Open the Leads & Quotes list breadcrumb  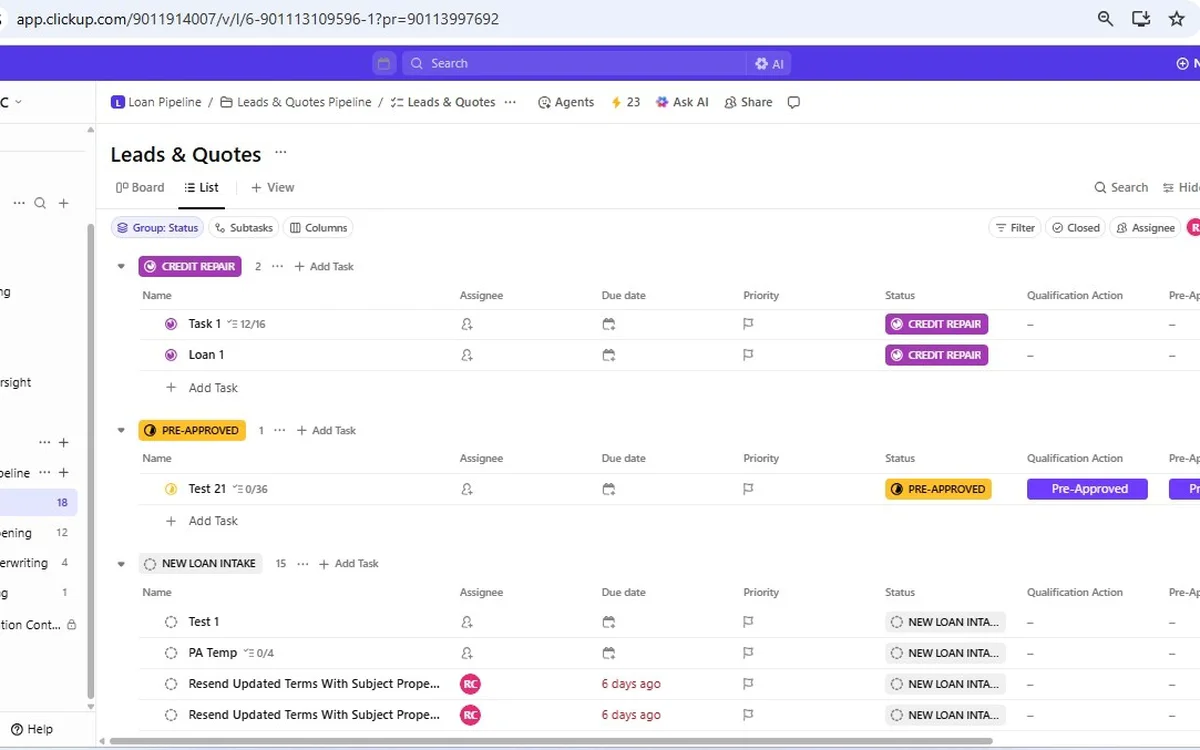click(x=443, y=102)
